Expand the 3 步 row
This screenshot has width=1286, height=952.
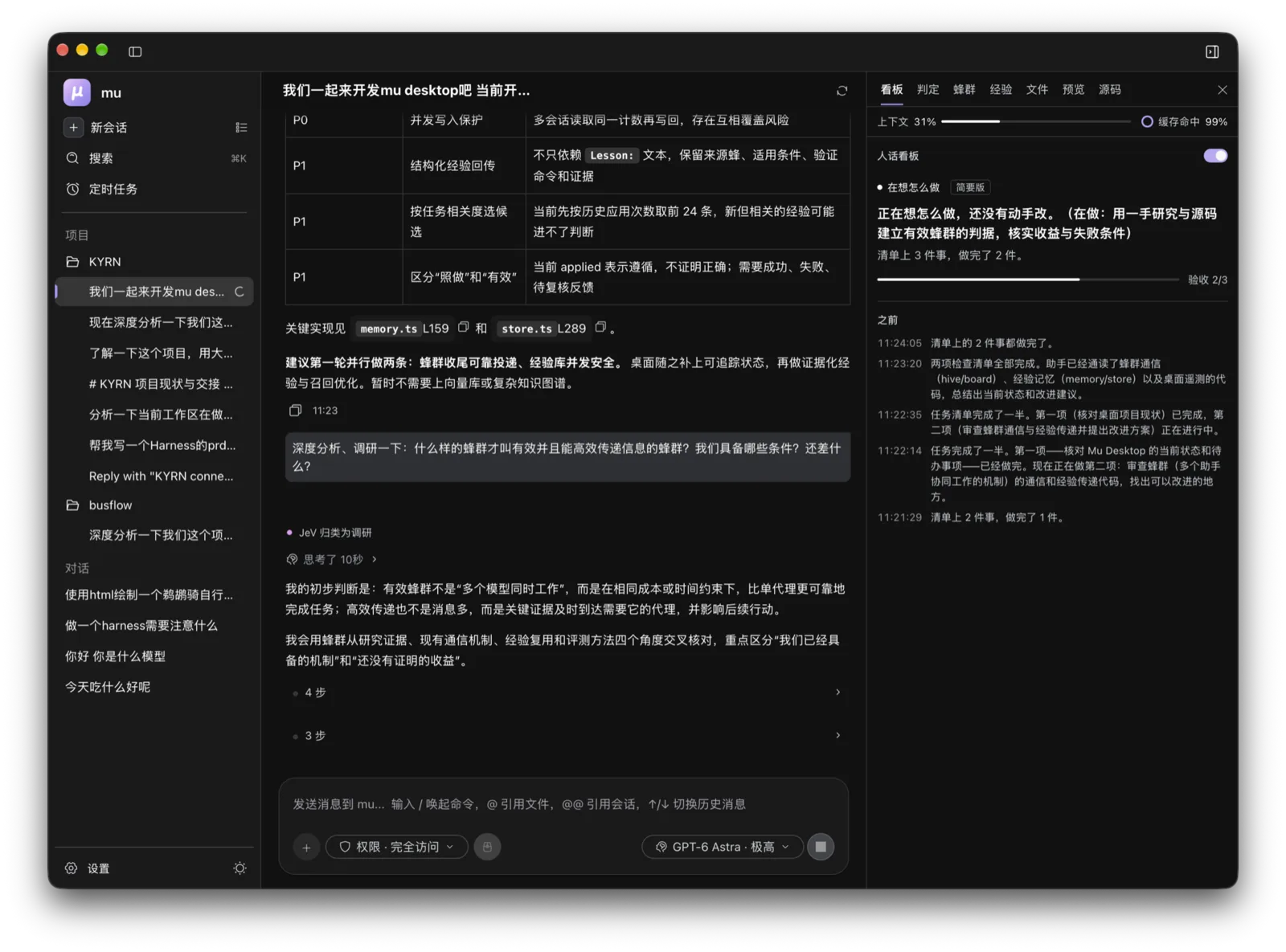pos(567,736)
